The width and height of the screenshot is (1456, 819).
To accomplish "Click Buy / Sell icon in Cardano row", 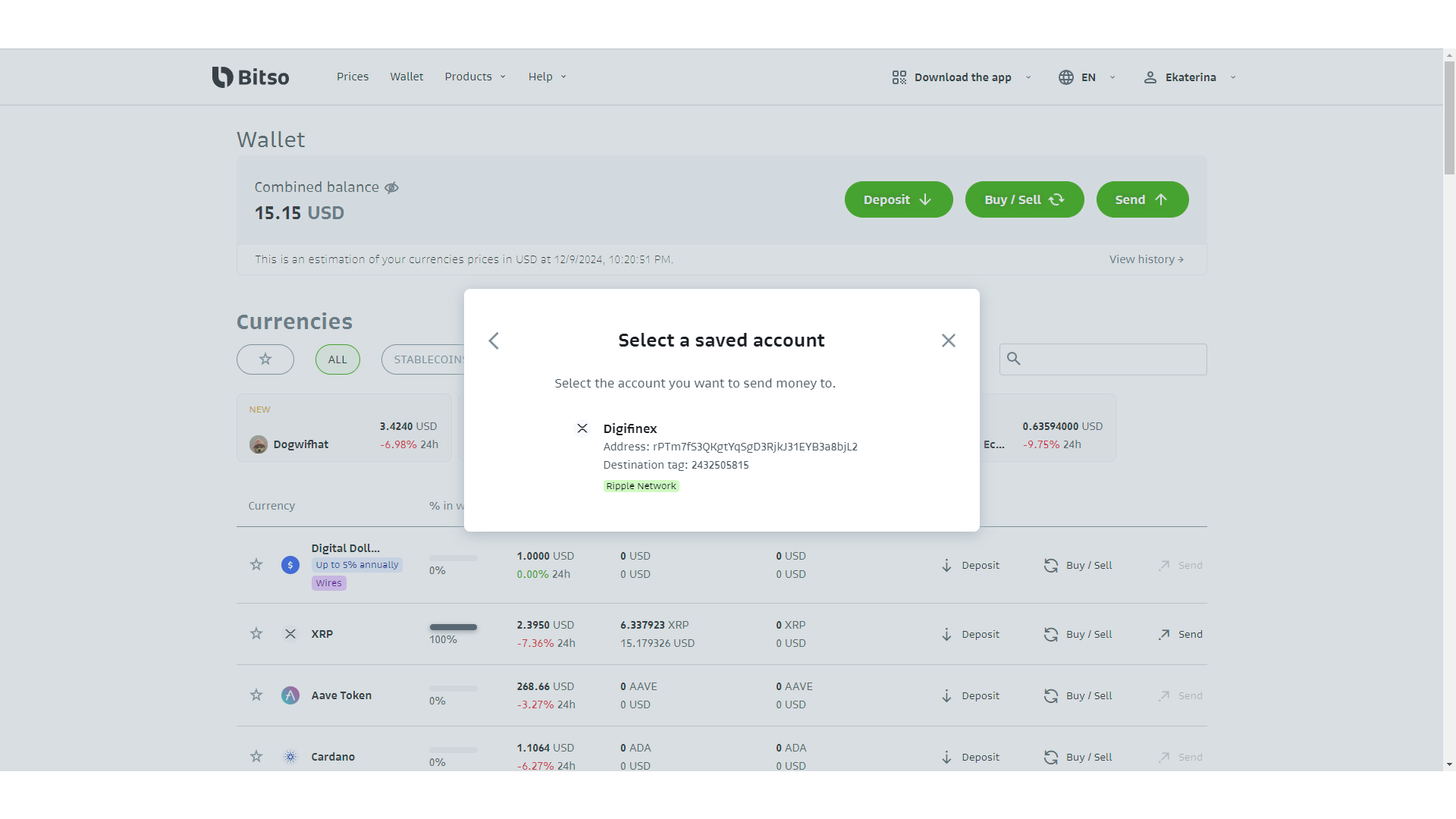I will (x=1051, y=758).
